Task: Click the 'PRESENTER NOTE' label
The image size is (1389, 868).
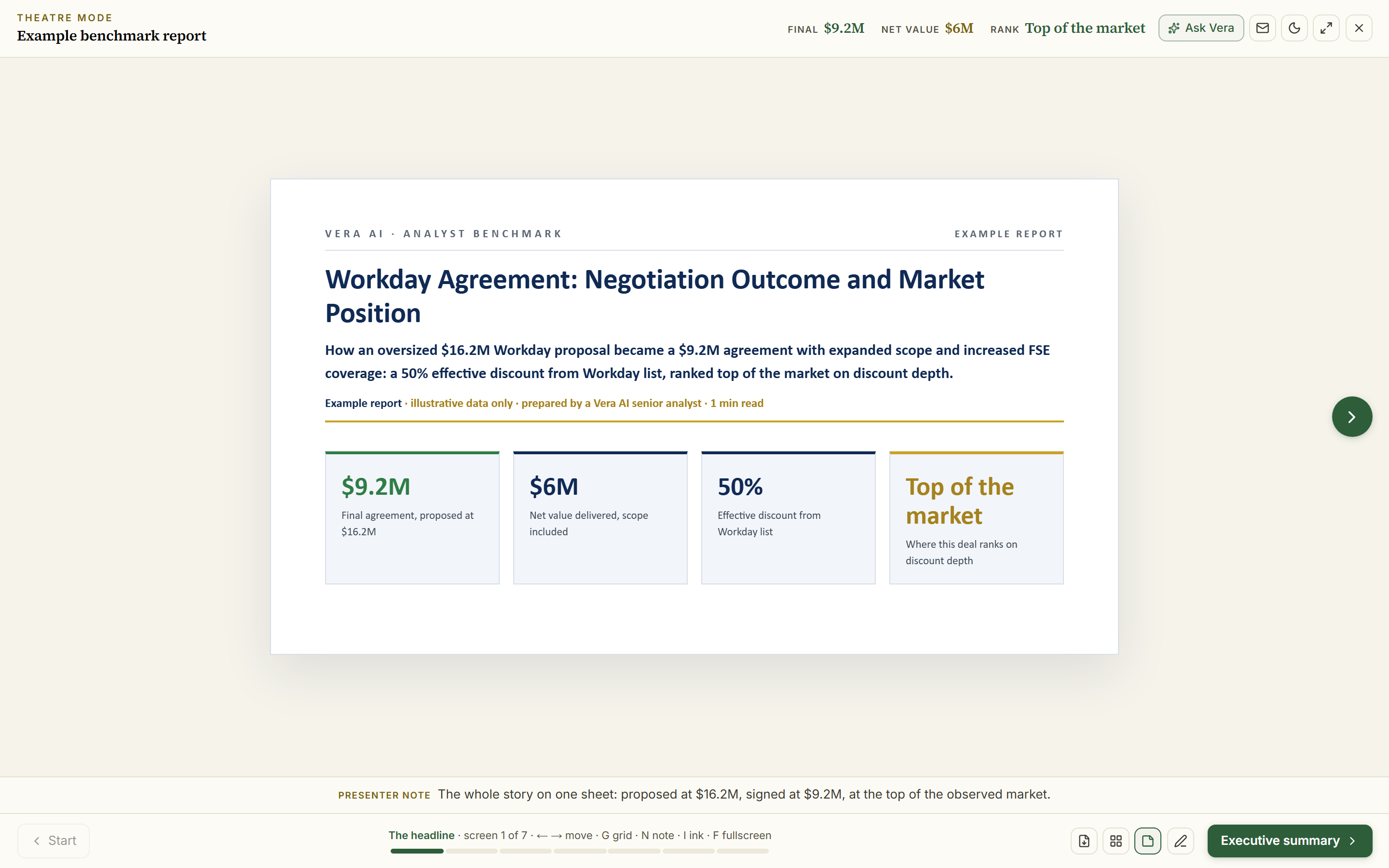Action: [384, 795]
